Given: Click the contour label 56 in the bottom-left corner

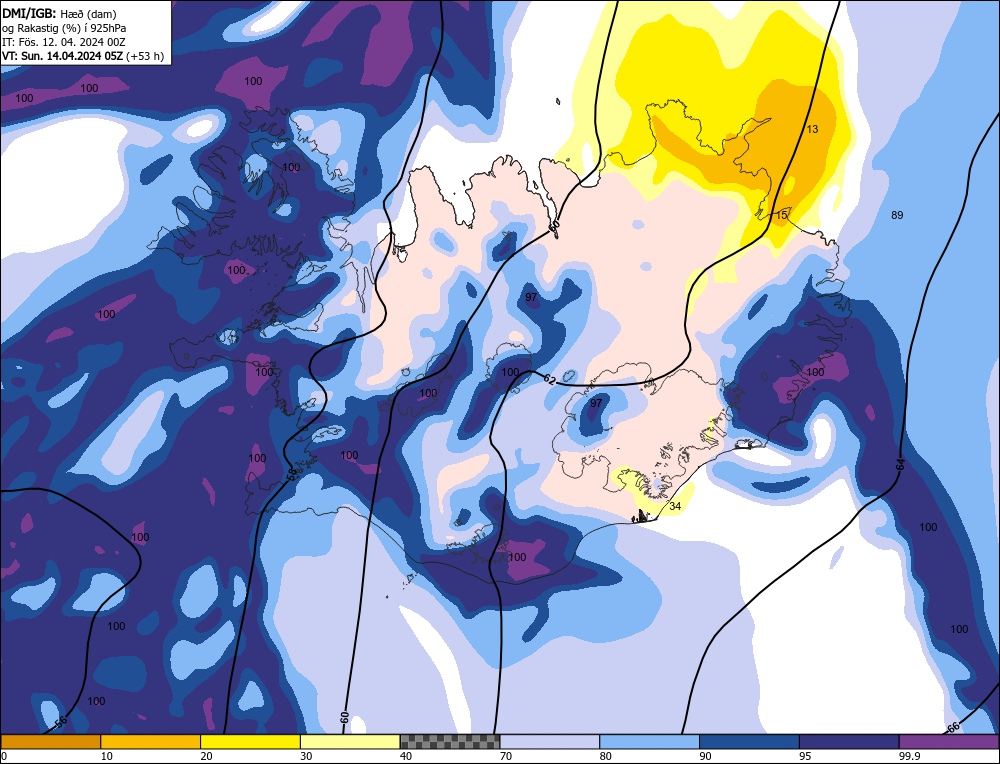Looking at the screenshot, I should tap(61, 723).
